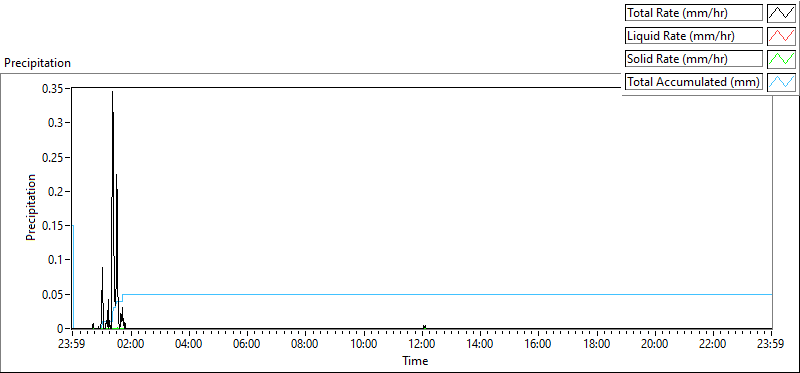Click the Precipitation y-axis title
The image size is (800, 373).
point(32,208)
